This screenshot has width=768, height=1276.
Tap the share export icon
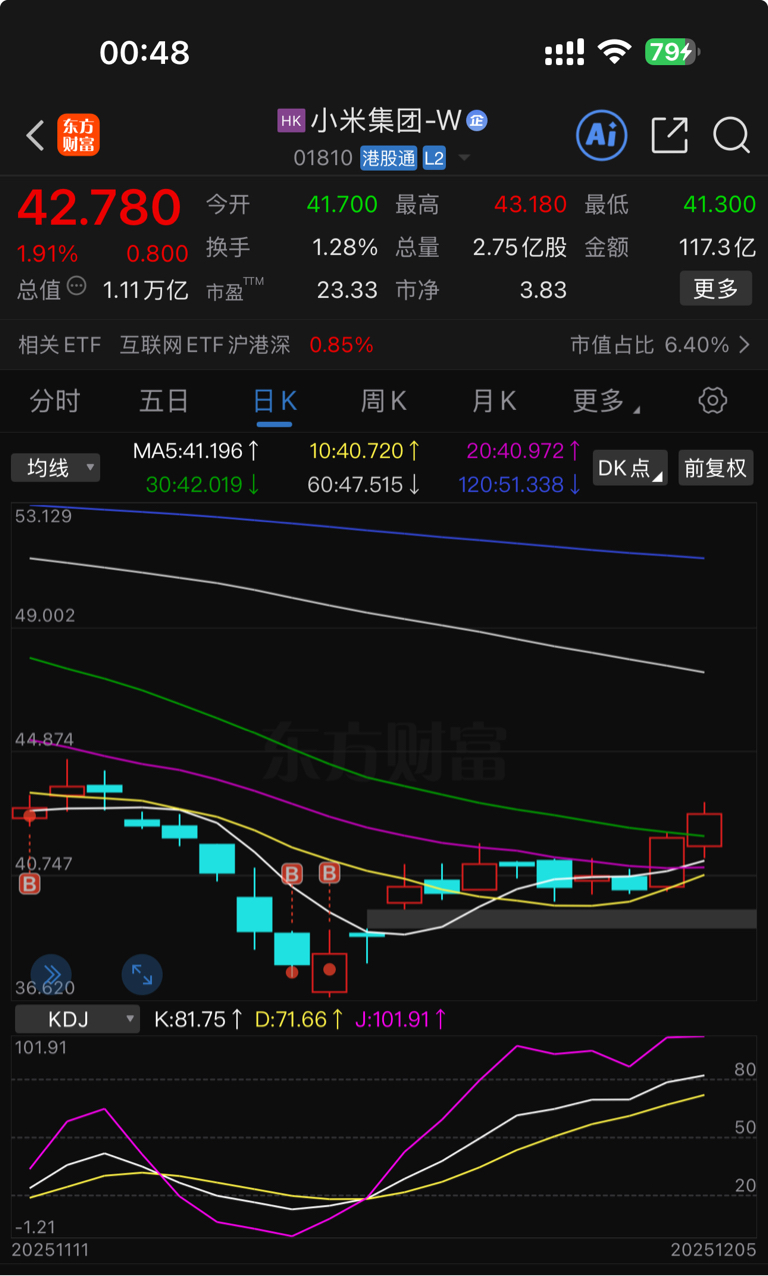pos(669,134)
